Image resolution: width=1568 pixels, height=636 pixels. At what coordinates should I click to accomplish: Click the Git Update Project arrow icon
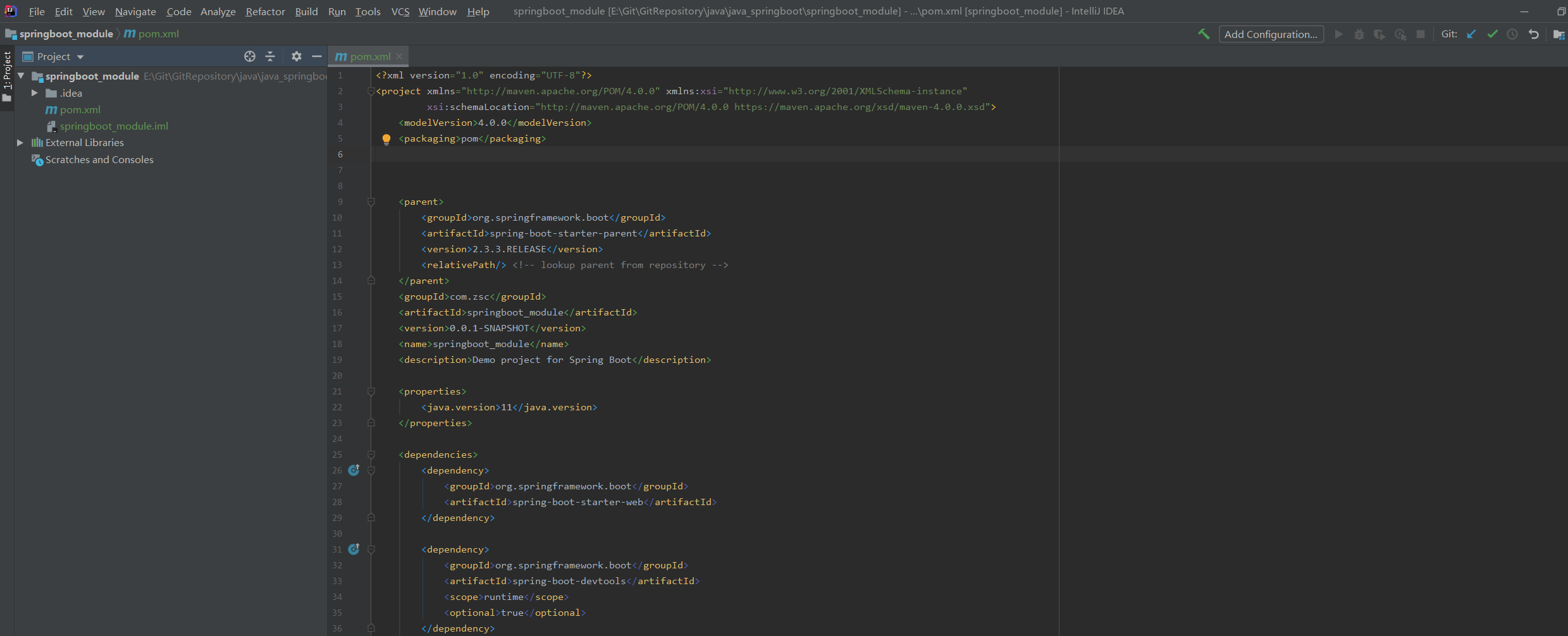[1472, 34]
